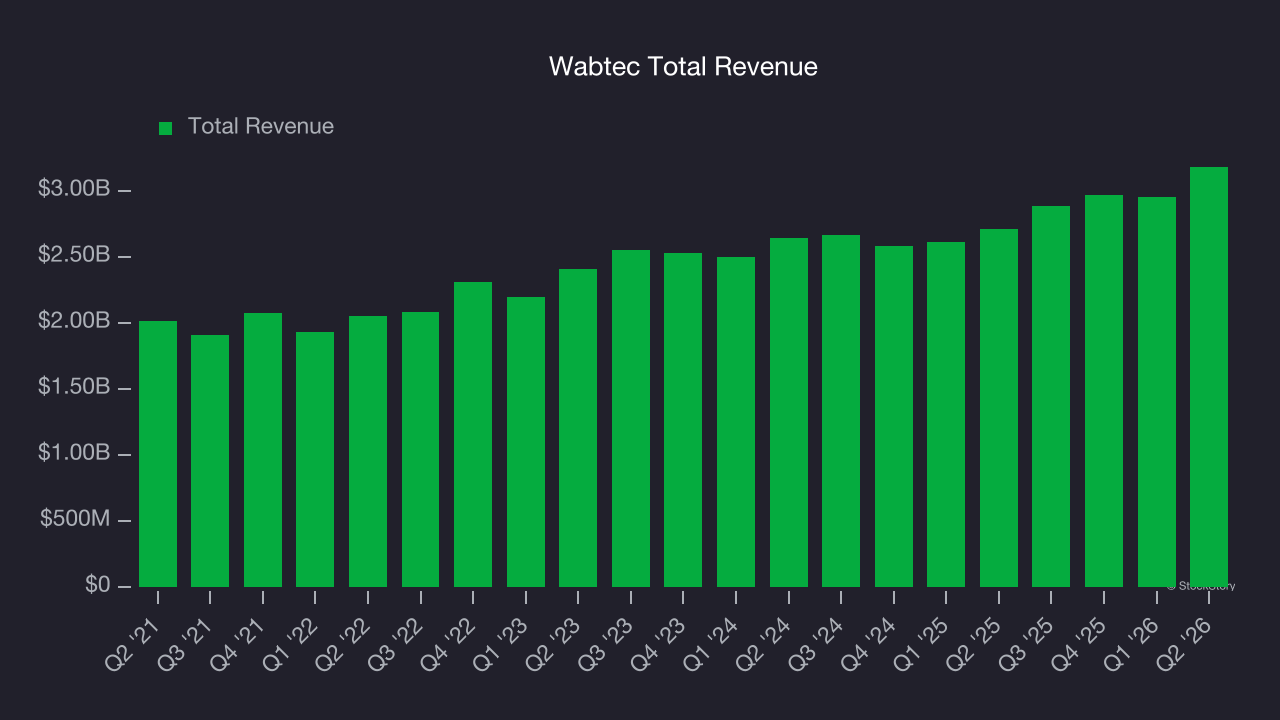The height and width of the screenshot is (720, 1280).
Task: Select the Q4 '21 revenue bar
Action: pyautogui.click(x=263, y=450)
